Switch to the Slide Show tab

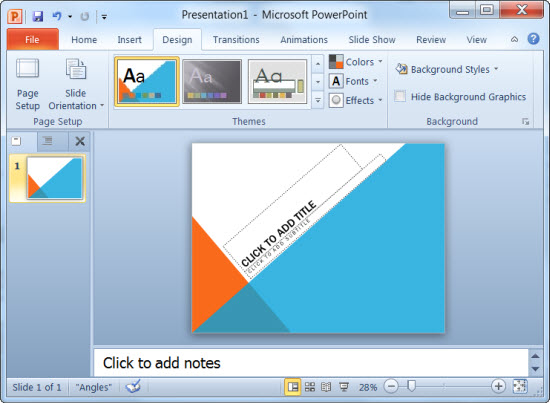coord(372,40)
